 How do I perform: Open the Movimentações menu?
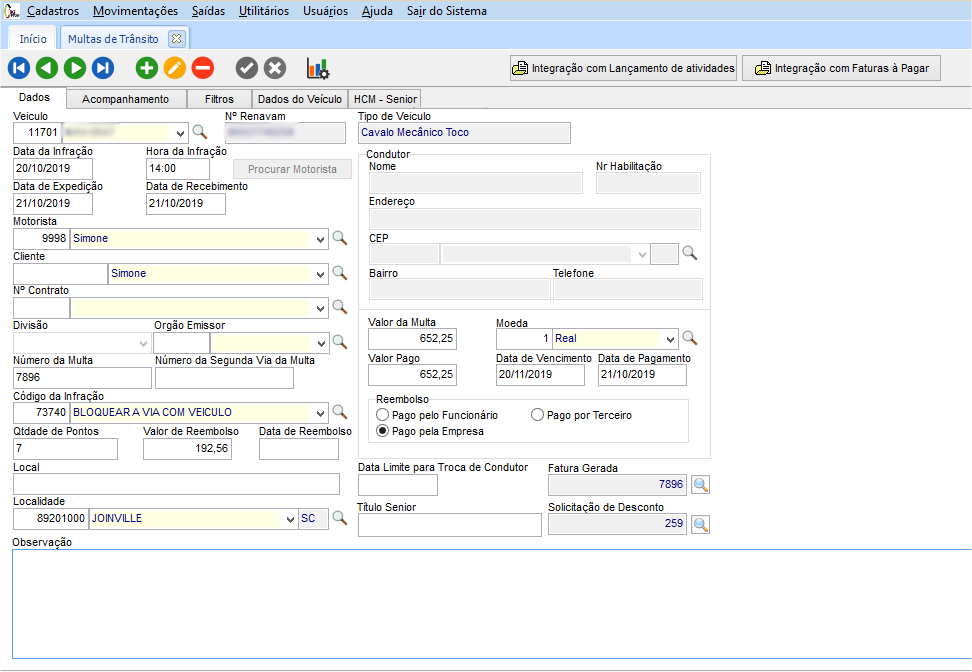coord(135,11)
